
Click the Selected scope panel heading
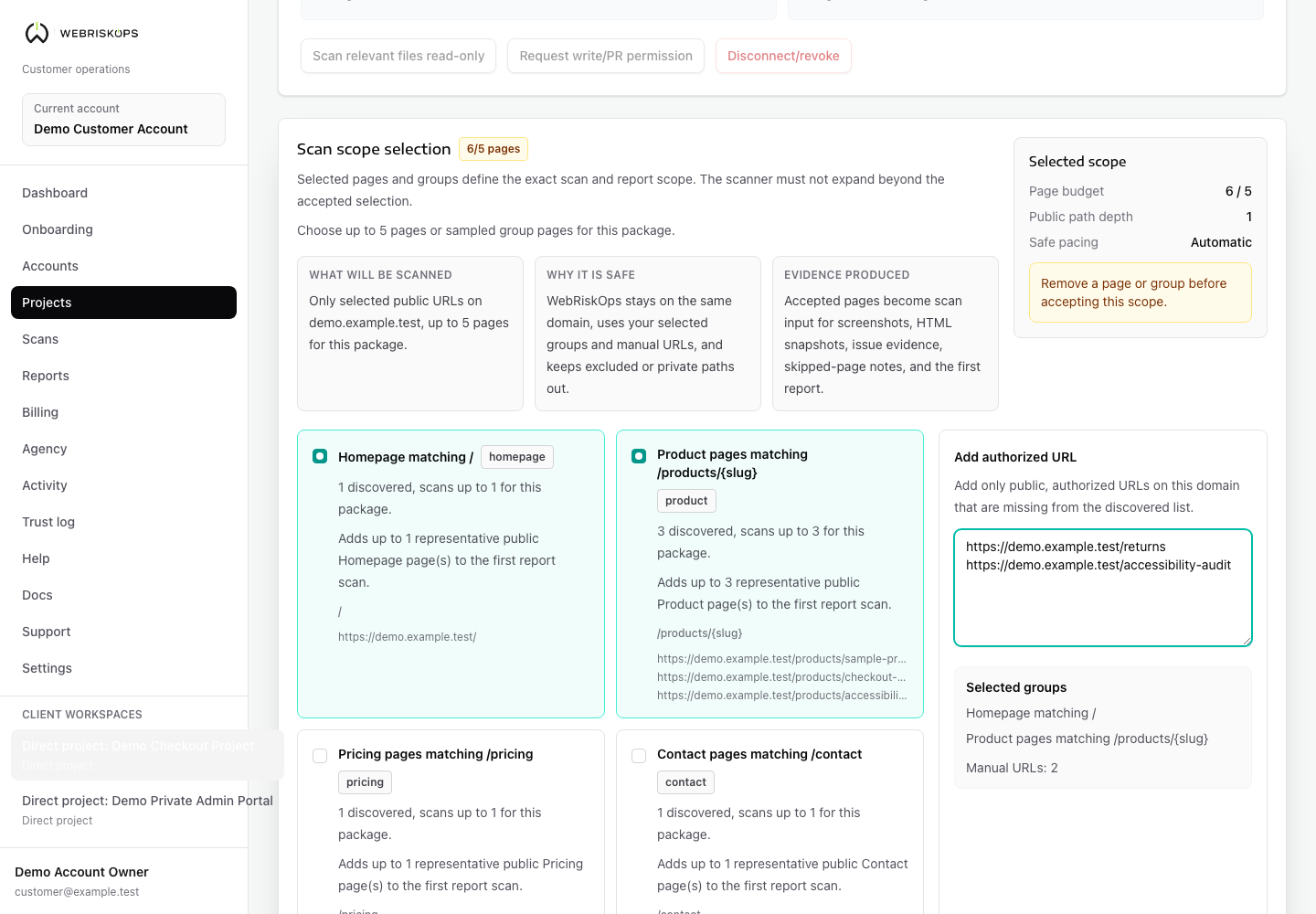tap(1077, 162)
